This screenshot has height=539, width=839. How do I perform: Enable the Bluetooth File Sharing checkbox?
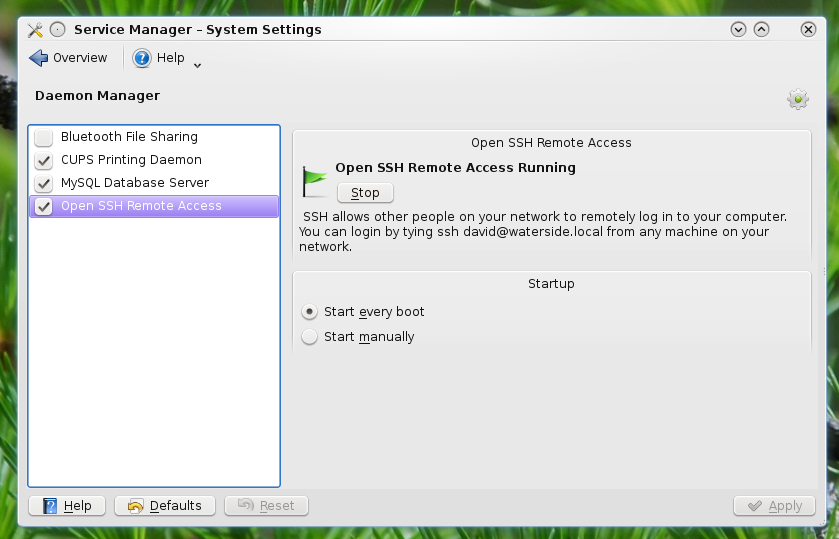43,137
